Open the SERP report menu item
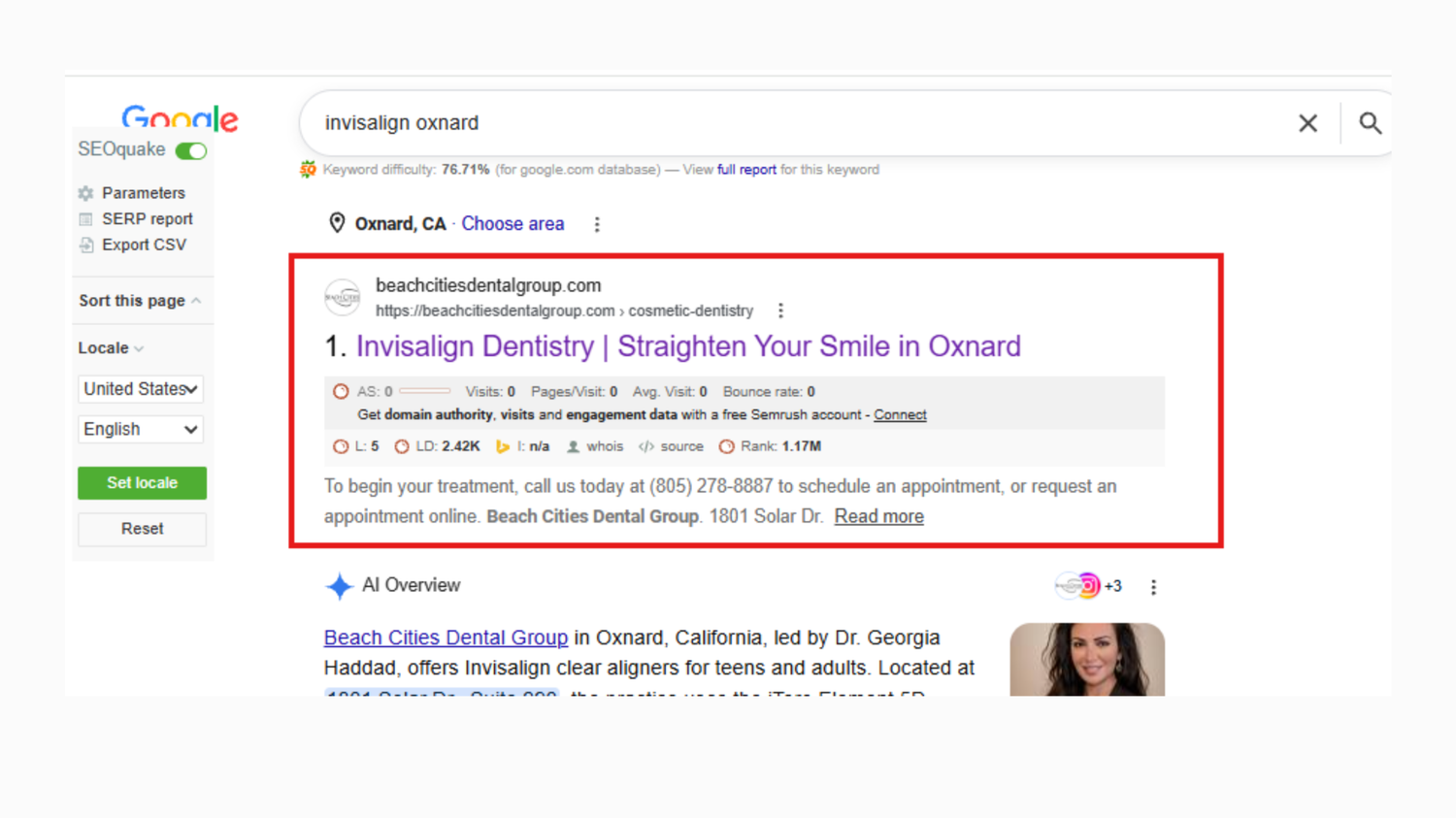Viewport: 1456px width, 818px height. click(148, 219)
